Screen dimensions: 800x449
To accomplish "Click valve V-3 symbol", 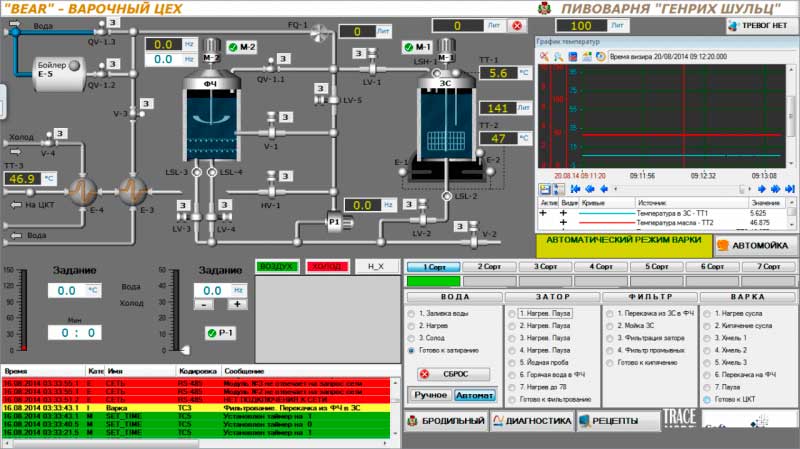I will click(134, 113).
